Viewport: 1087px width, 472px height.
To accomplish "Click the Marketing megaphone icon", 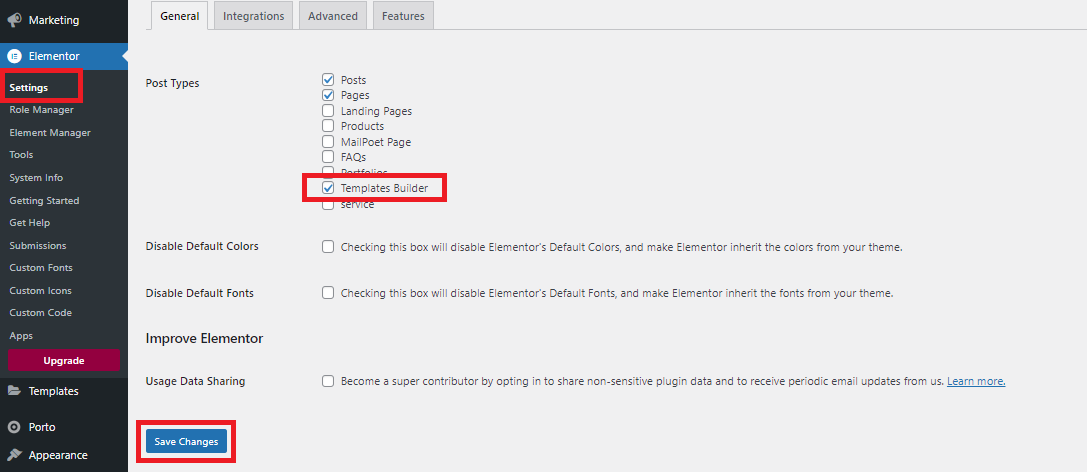I will 14,21.
